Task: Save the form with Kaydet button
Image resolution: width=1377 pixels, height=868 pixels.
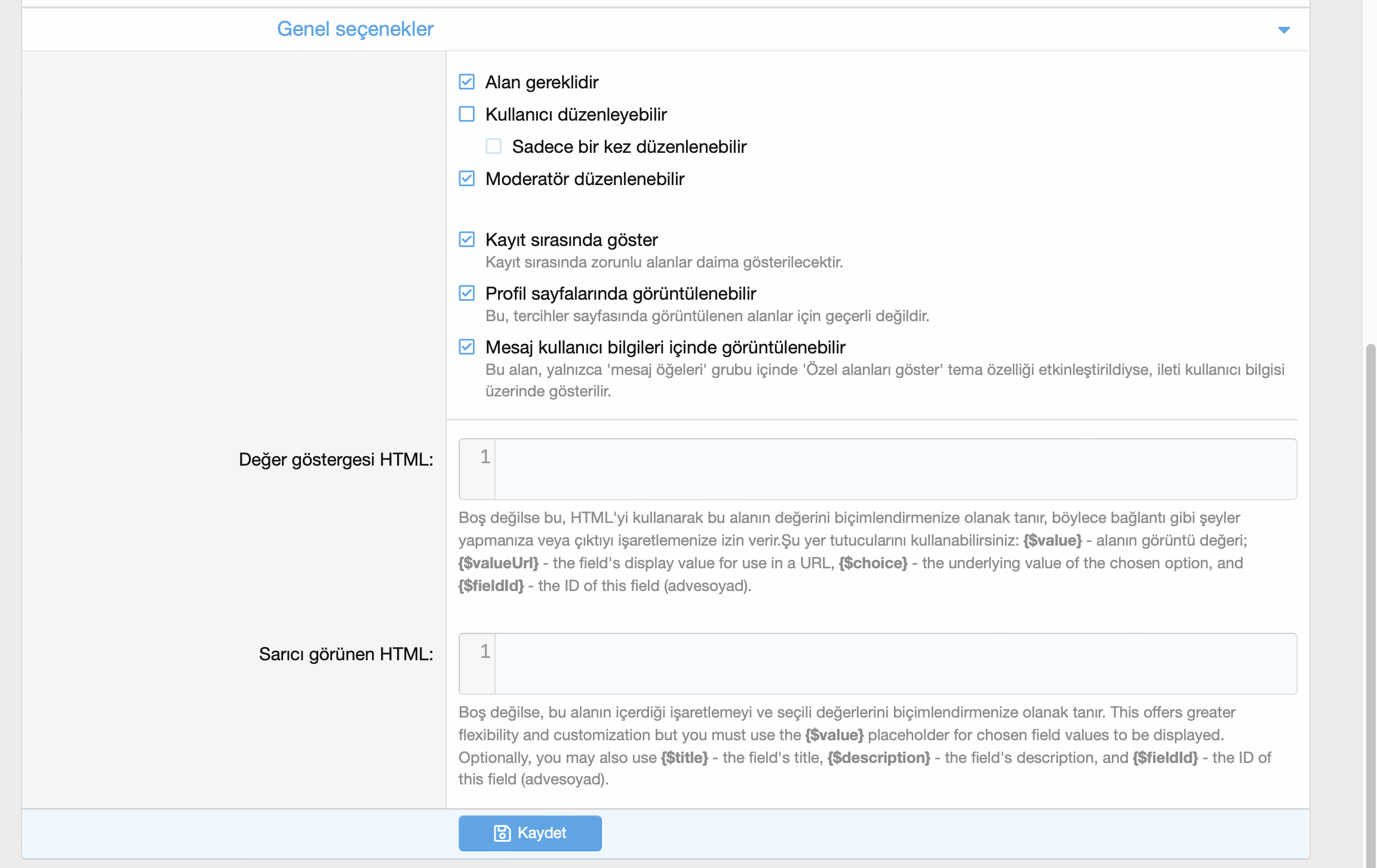Action: pos(530,833)
